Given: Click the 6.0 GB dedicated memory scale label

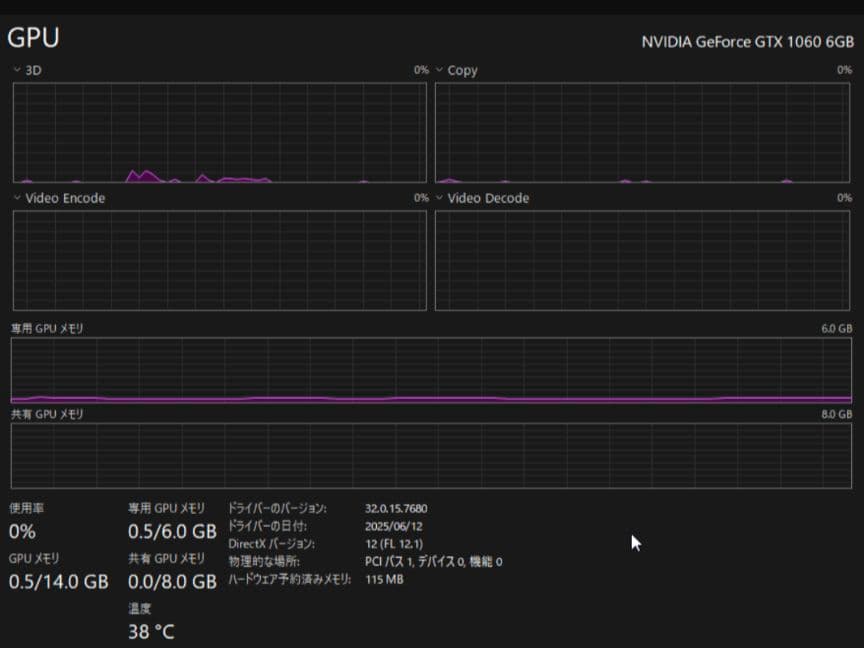Looking at the screenshot, I should click(838, 327).
